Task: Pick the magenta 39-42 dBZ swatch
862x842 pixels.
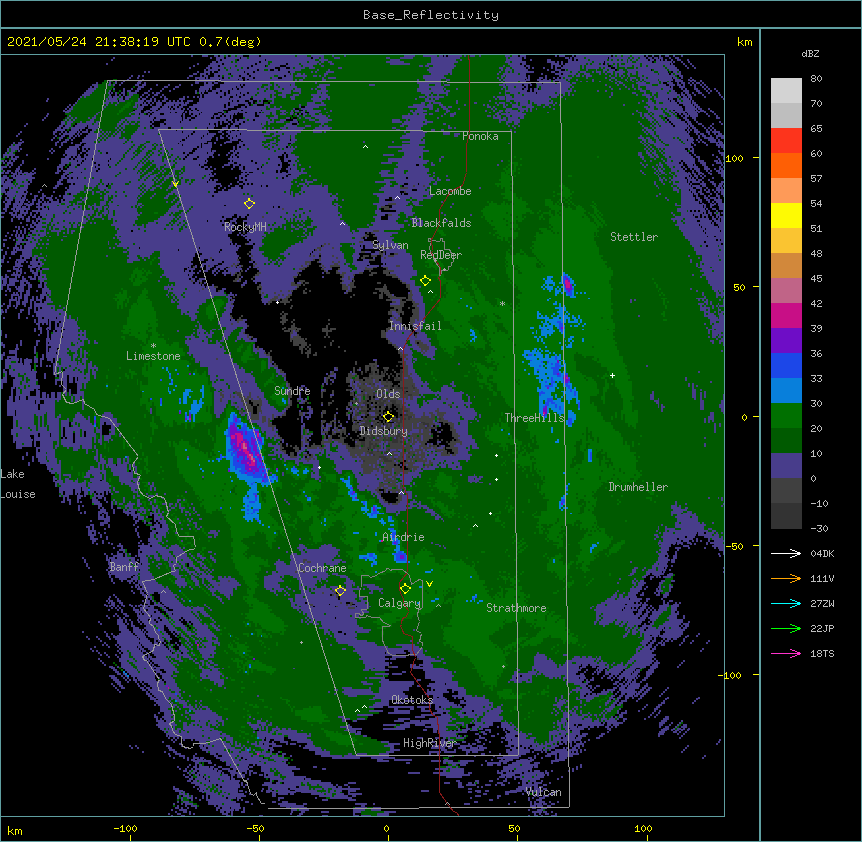Action: 786,315
